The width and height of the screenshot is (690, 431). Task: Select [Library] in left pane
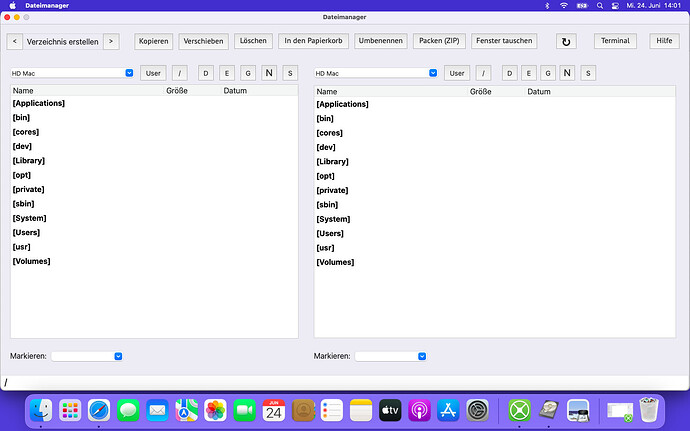29,161
